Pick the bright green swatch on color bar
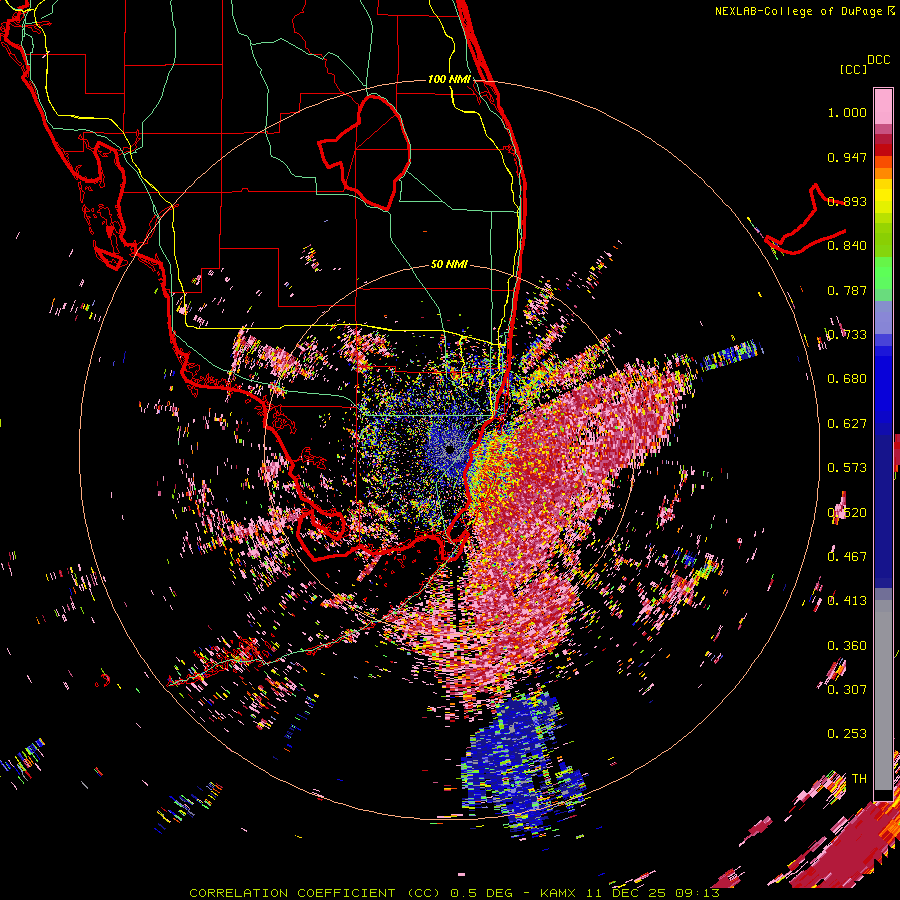 coord(883,273)
